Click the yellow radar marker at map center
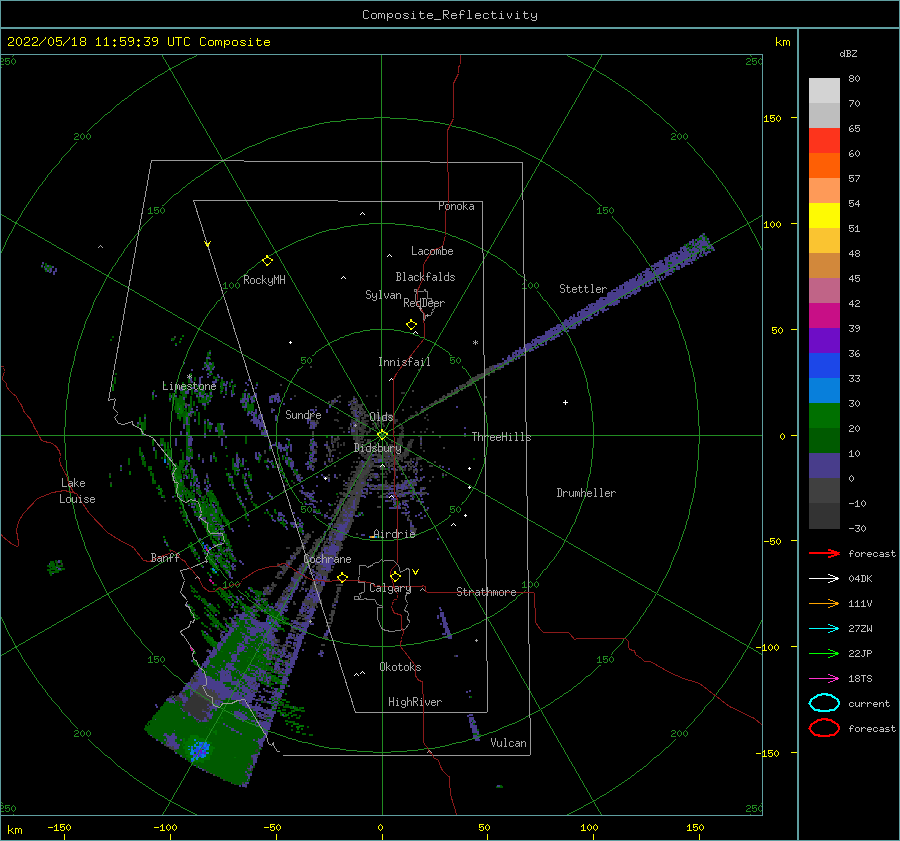The height and width of the screenshot is (841, 900). (x=382, y=435)
